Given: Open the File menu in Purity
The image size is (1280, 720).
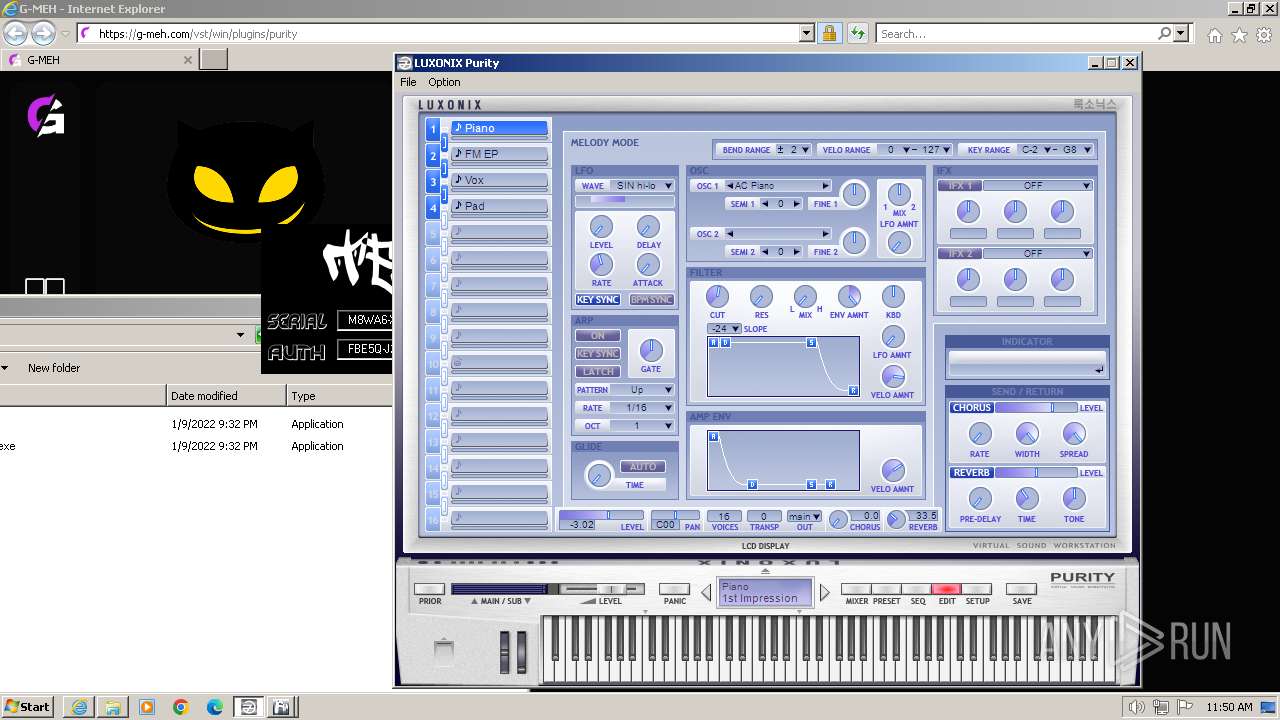Looking at the screenshot, I should click(x=408, y=82).
